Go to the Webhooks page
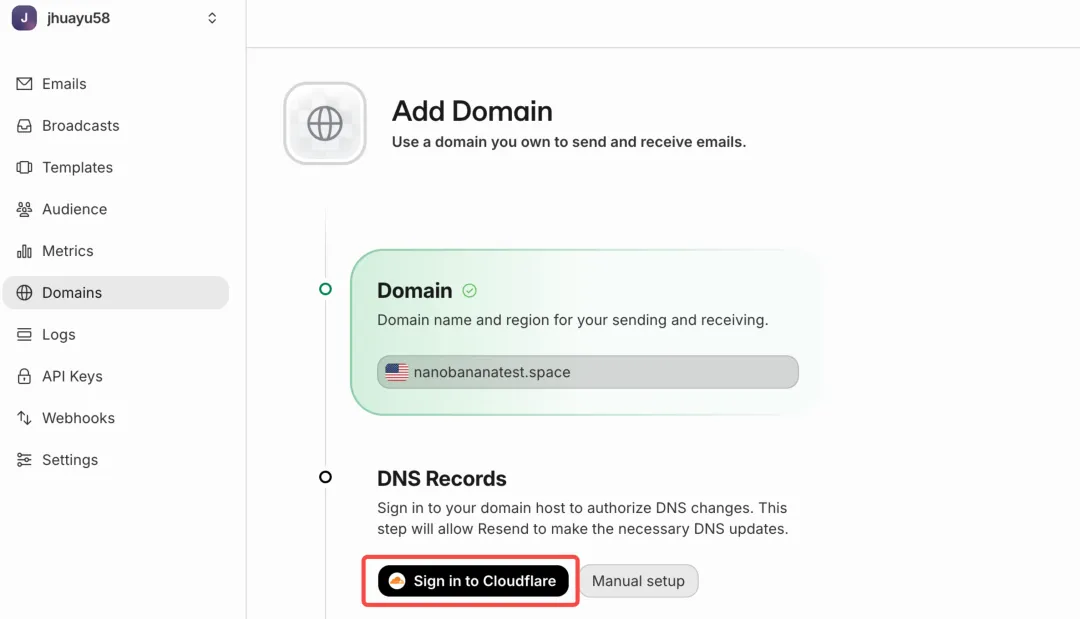Image resolution: width=1080 pixels, height=619 pixels. [78, 418]
